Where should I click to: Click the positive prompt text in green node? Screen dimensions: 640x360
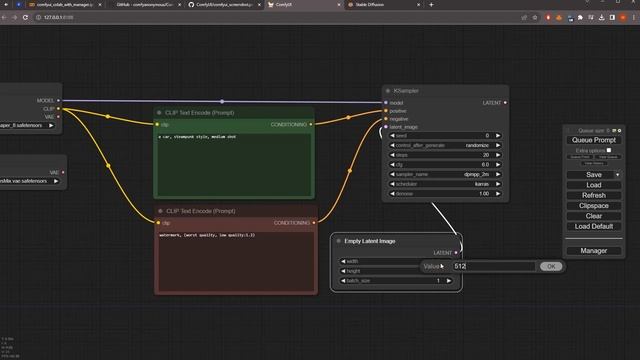[x=197, y=137]
